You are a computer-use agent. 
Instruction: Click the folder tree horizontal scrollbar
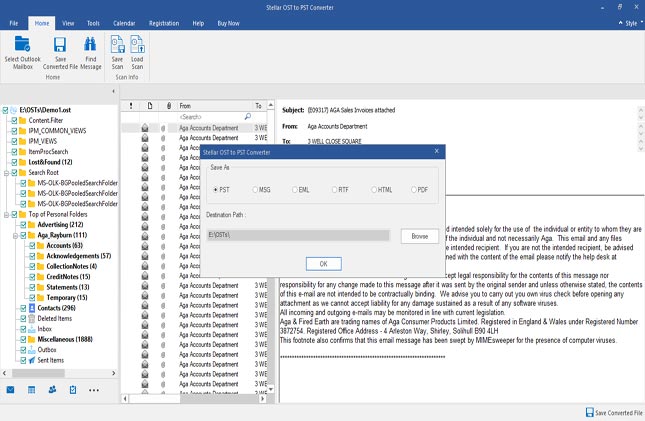[38, 373]
